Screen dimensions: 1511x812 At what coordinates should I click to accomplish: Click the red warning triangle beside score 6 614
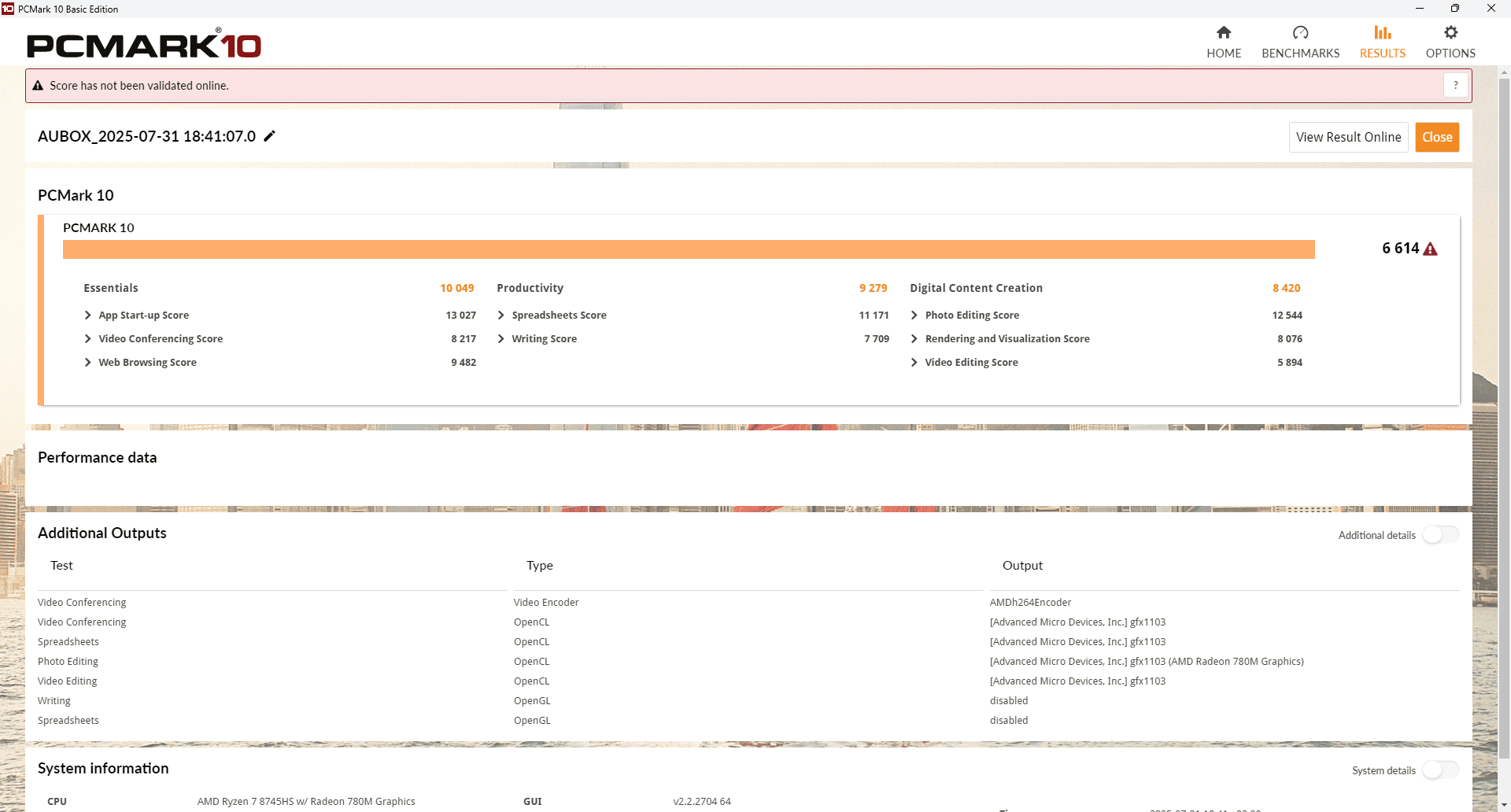pyautogui.click(x=1431, y=249)
